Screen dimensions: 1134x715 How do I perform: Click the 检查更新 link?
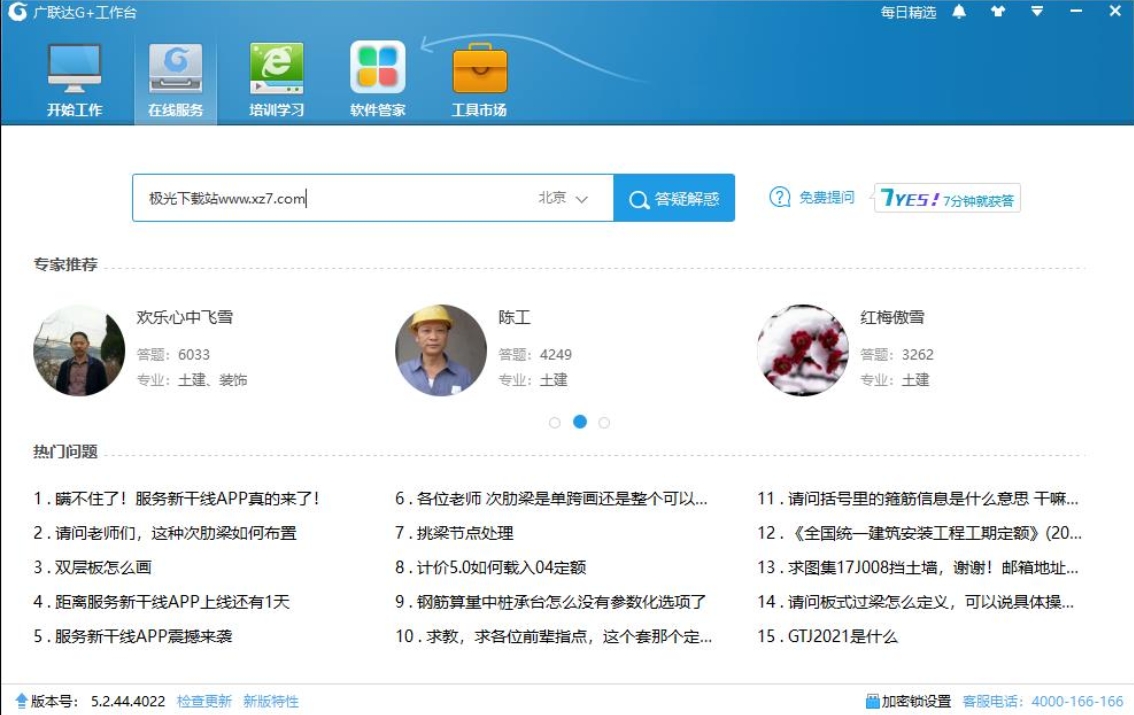204,701
